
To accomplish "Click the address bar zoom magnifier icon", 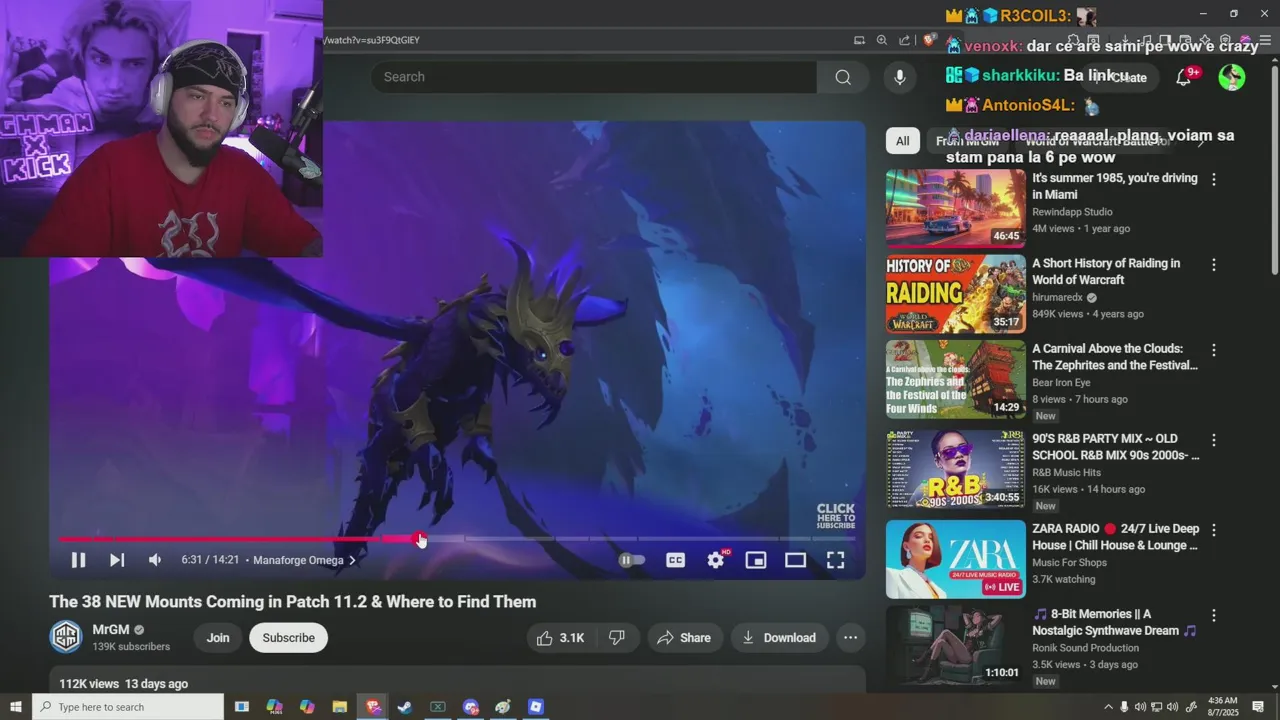I will point(882,40).
